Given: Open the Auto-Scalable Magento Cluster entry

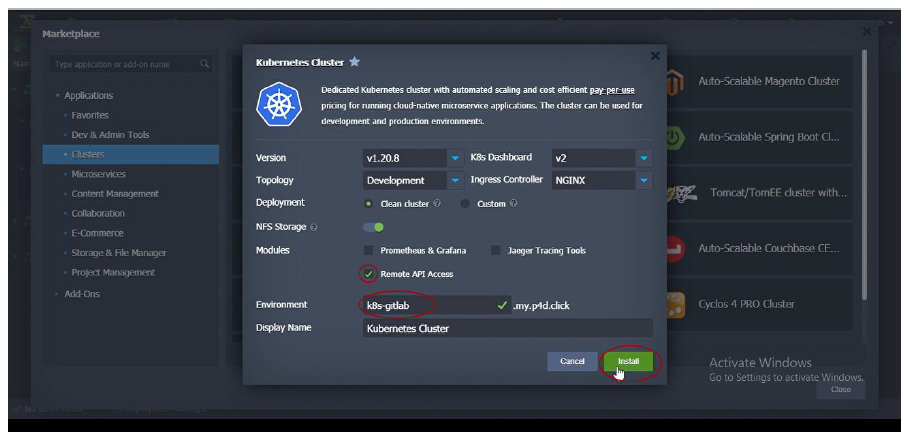Looking at the screenshot, I should point(759,82).
